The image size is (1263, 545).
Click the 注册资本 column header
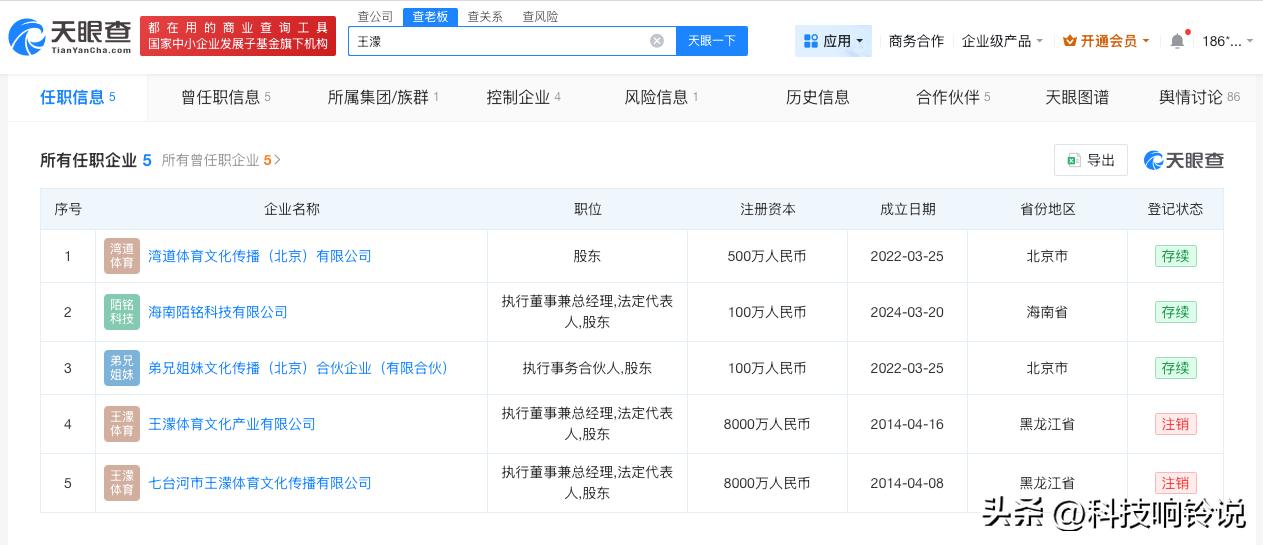768,209
